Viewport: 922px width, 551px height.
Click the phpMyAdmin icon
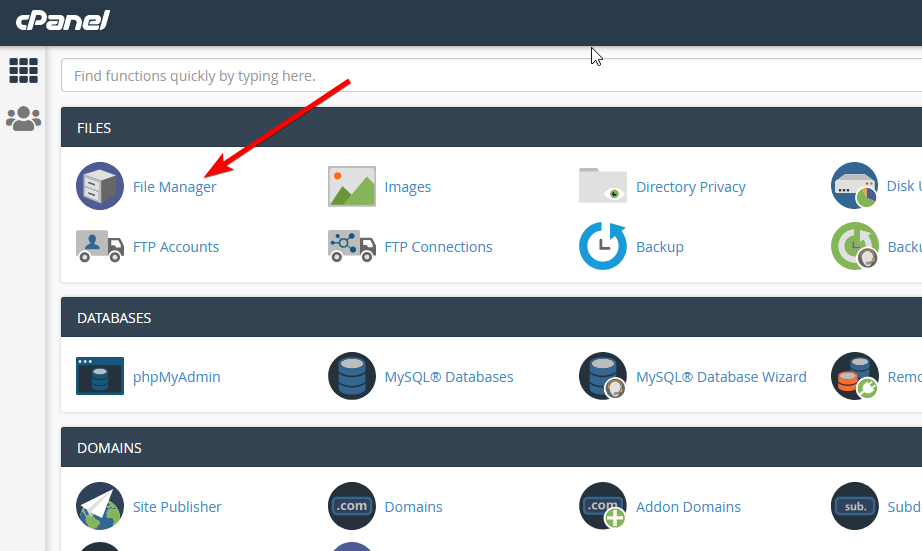pyautogui.click(x=100, y=376)
